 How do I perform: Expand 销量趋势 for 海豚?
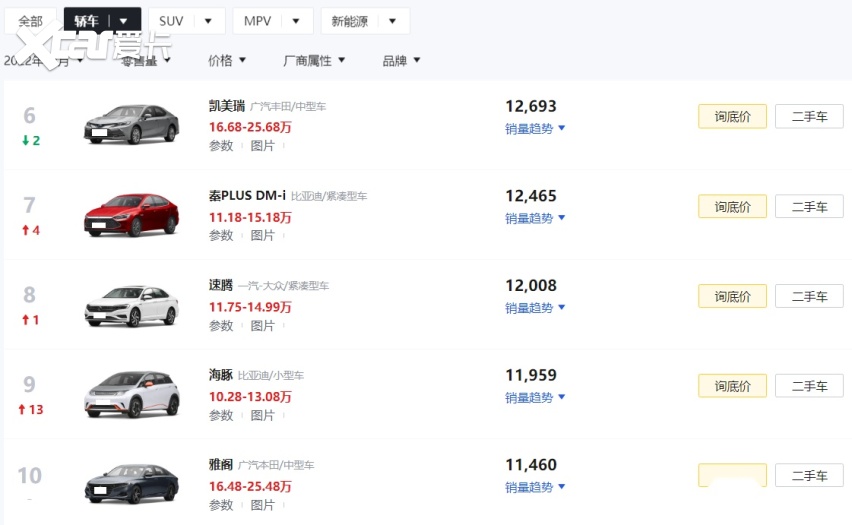(535, 398)
